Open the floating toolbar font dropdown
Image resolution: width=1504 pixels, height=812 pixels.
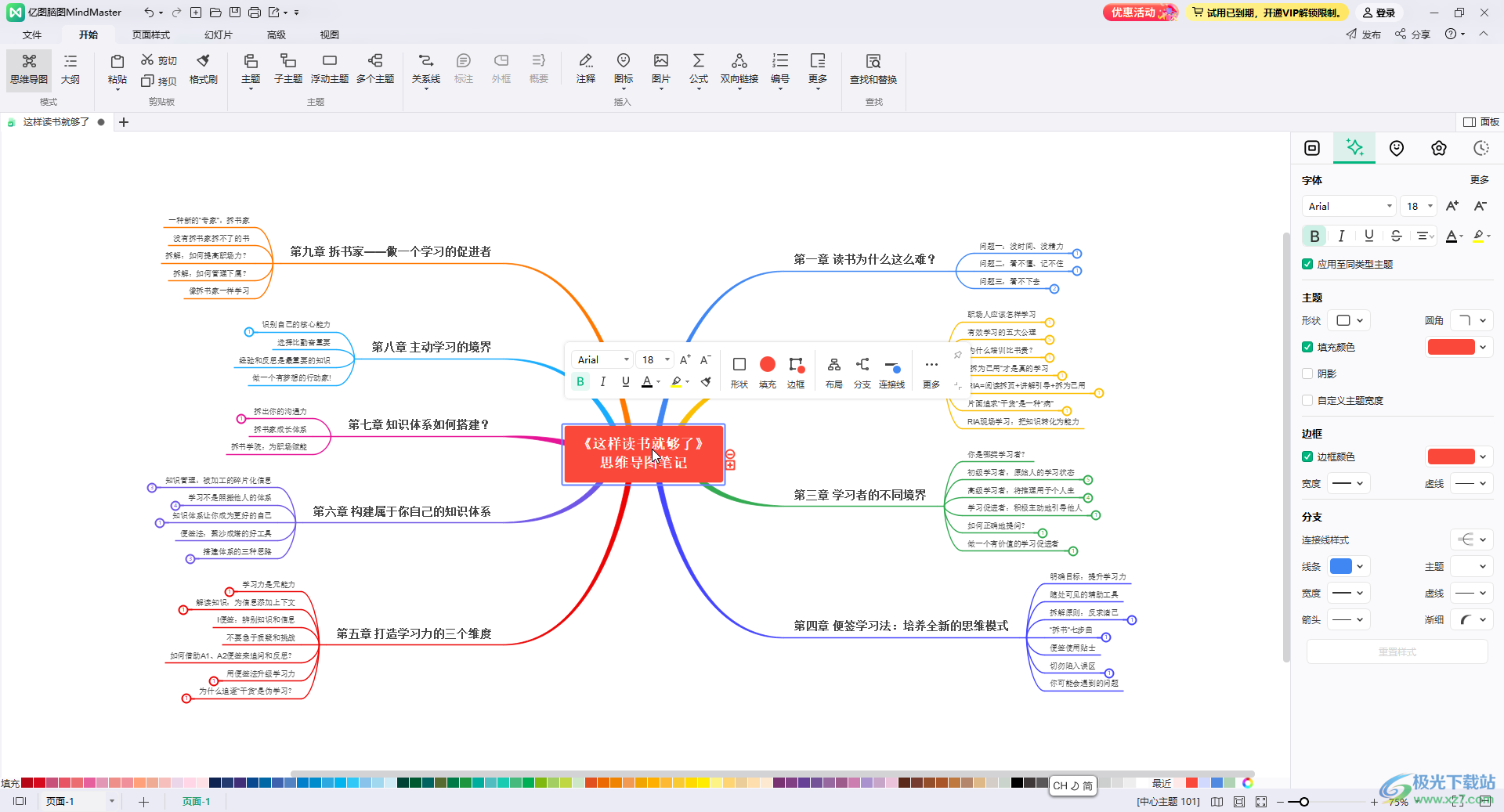point(602,359)
